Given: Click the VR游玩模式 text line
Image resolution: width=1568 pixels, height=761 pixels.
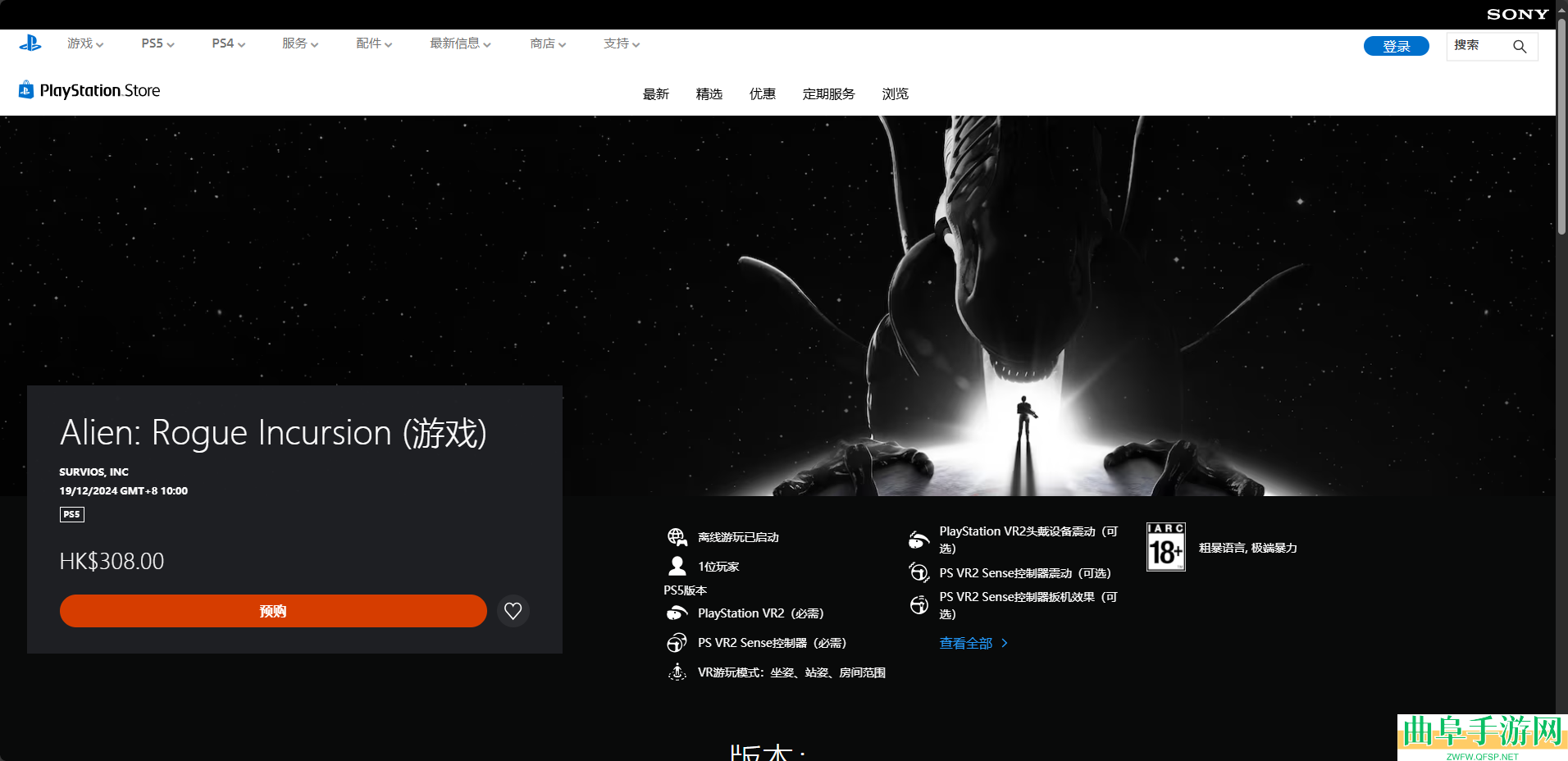Looking at the screenshot, I should tap(791, 672).
